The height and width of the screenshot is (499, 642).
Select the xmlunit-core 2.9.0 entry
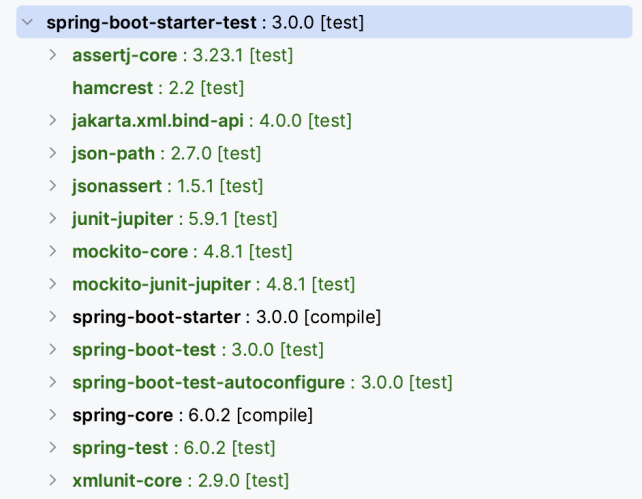[180, 480]
